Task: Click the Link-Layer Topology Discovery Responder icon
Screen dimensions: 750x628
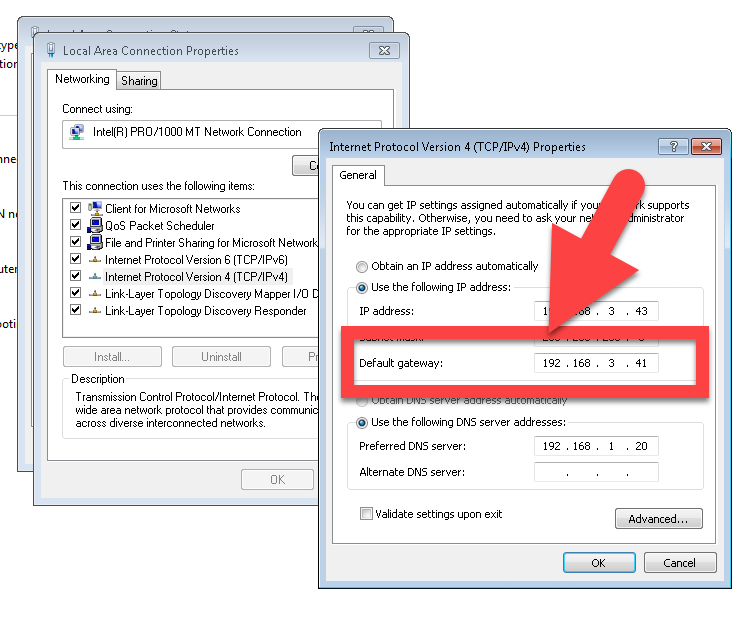Action: [x=95, y=311]
